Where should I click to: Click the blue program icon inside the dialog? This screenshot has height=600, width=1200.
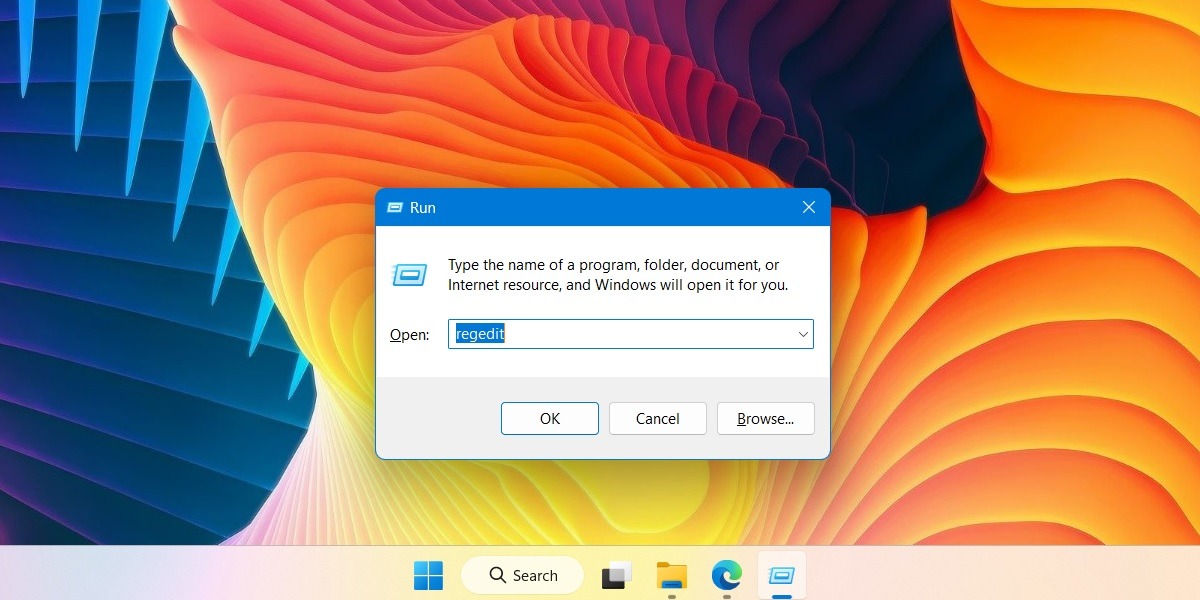coord(409,274)
